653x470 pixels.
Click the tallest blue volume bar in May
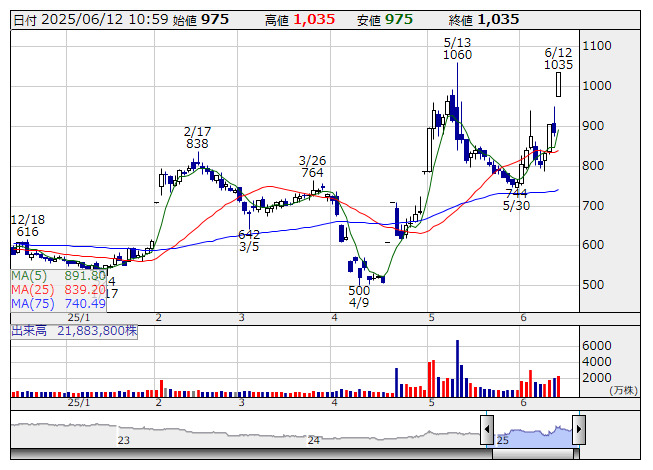coord(457,368)
